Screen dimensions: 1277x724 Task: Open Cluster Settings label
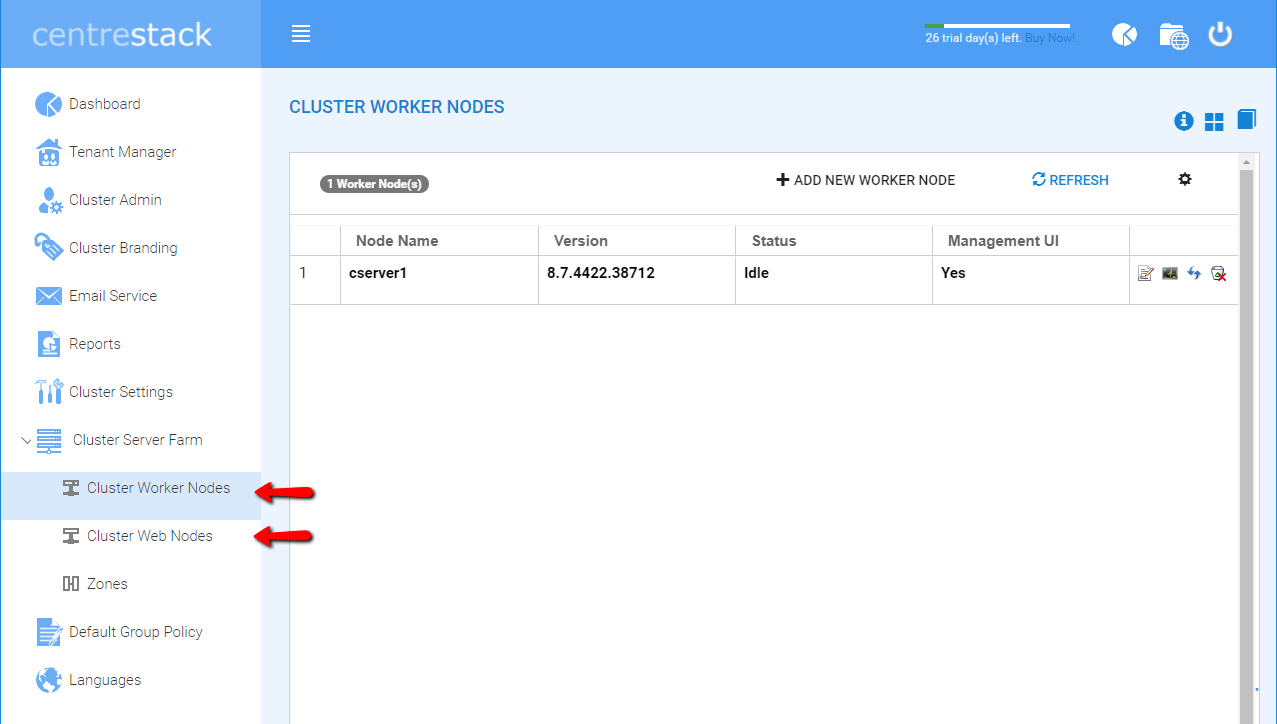[x=121, y=392]
